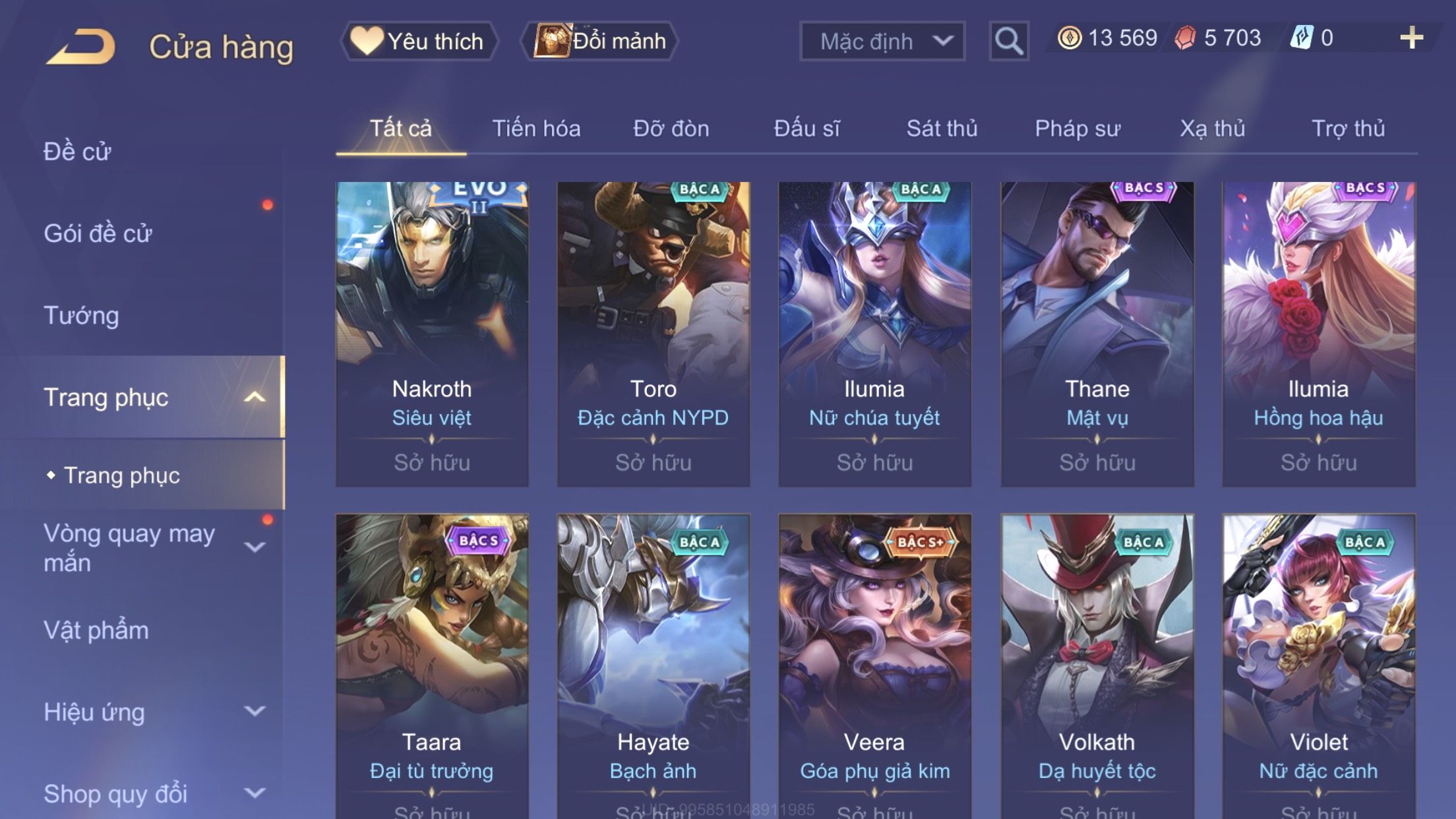
Task: Open Gói đề cử in sidebar
Action: (98, 233)
